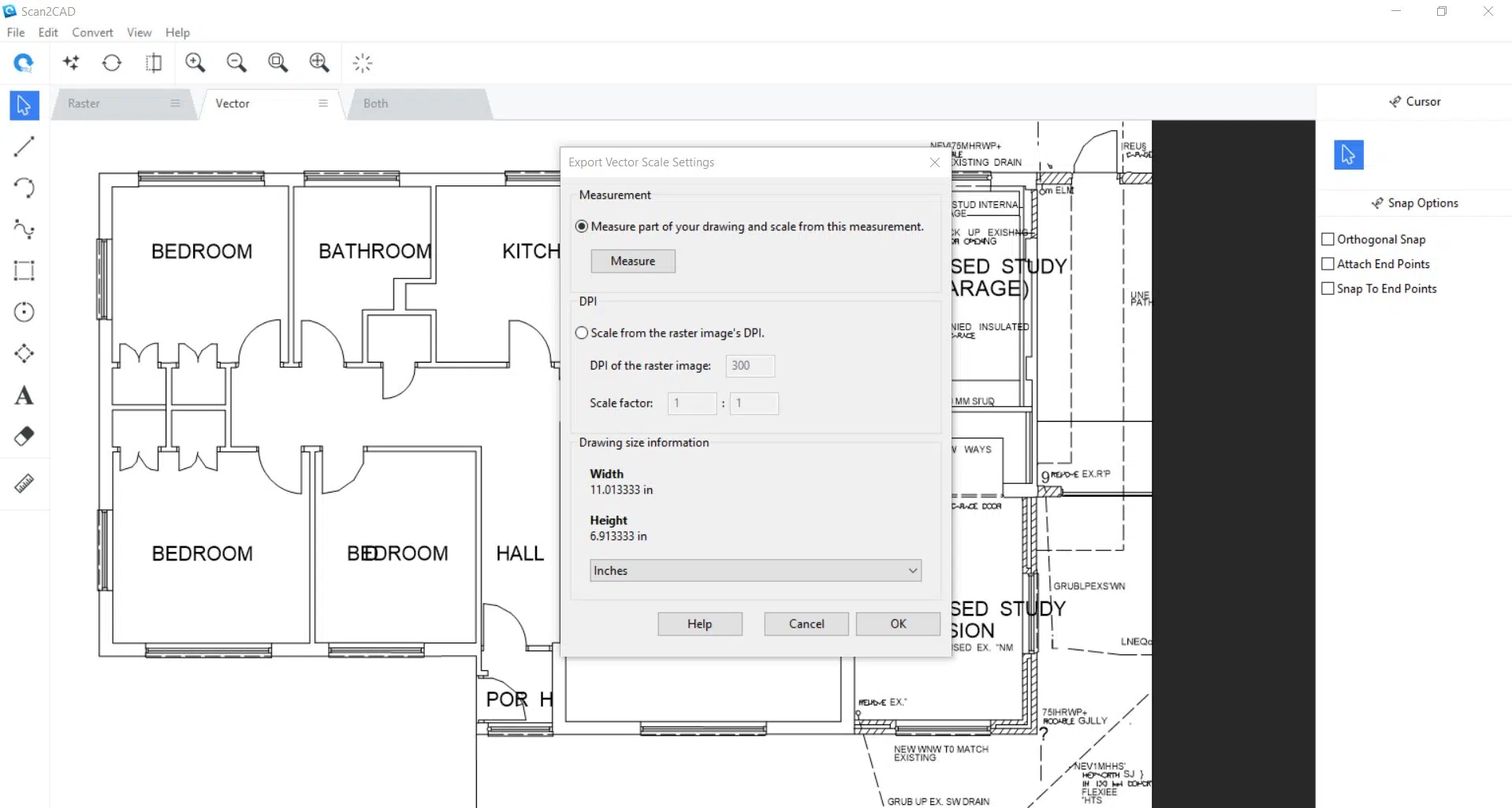The width and height of the screenshot is (1512, 808).
Task: Select the Circle tool
Action: (24, 312)
